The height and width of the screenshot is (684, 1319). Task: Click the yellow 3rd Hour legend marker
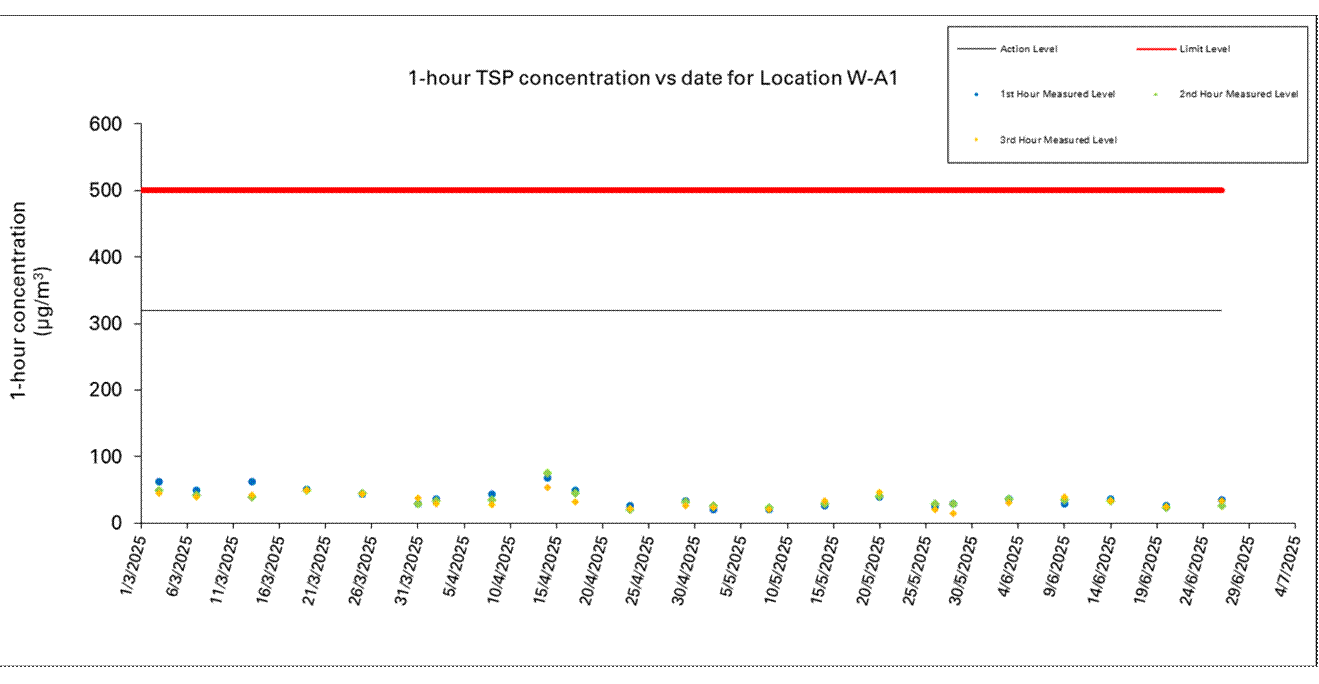(x=977, y=140)
